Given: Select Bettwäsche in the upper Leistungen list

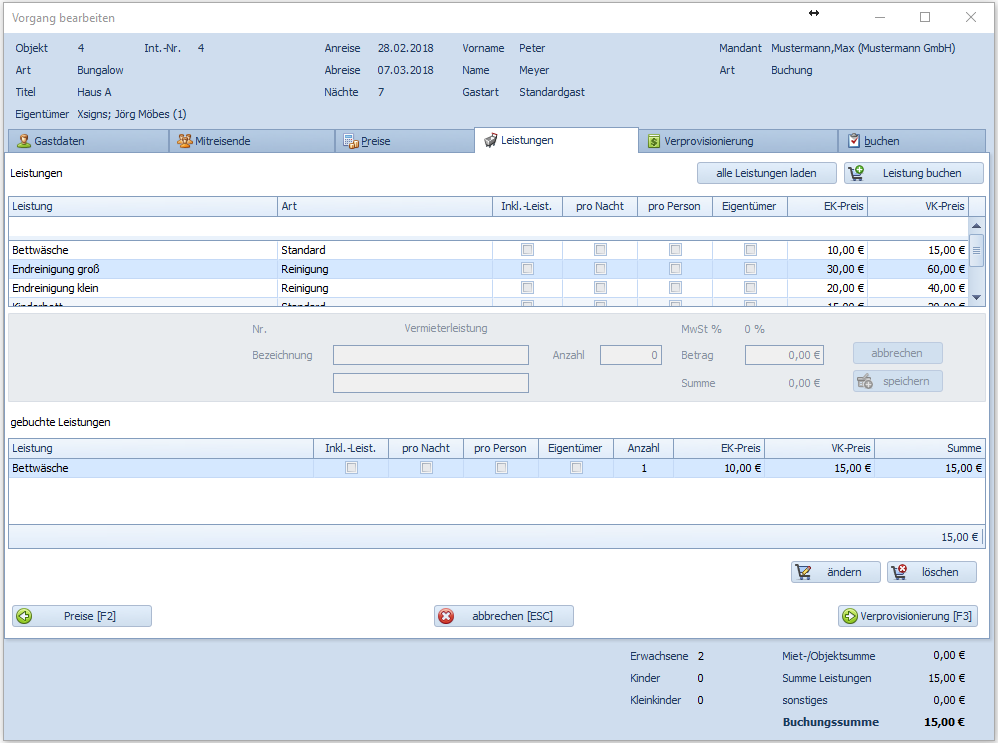Looking at the screenshot, I should [x=488, y=250].
